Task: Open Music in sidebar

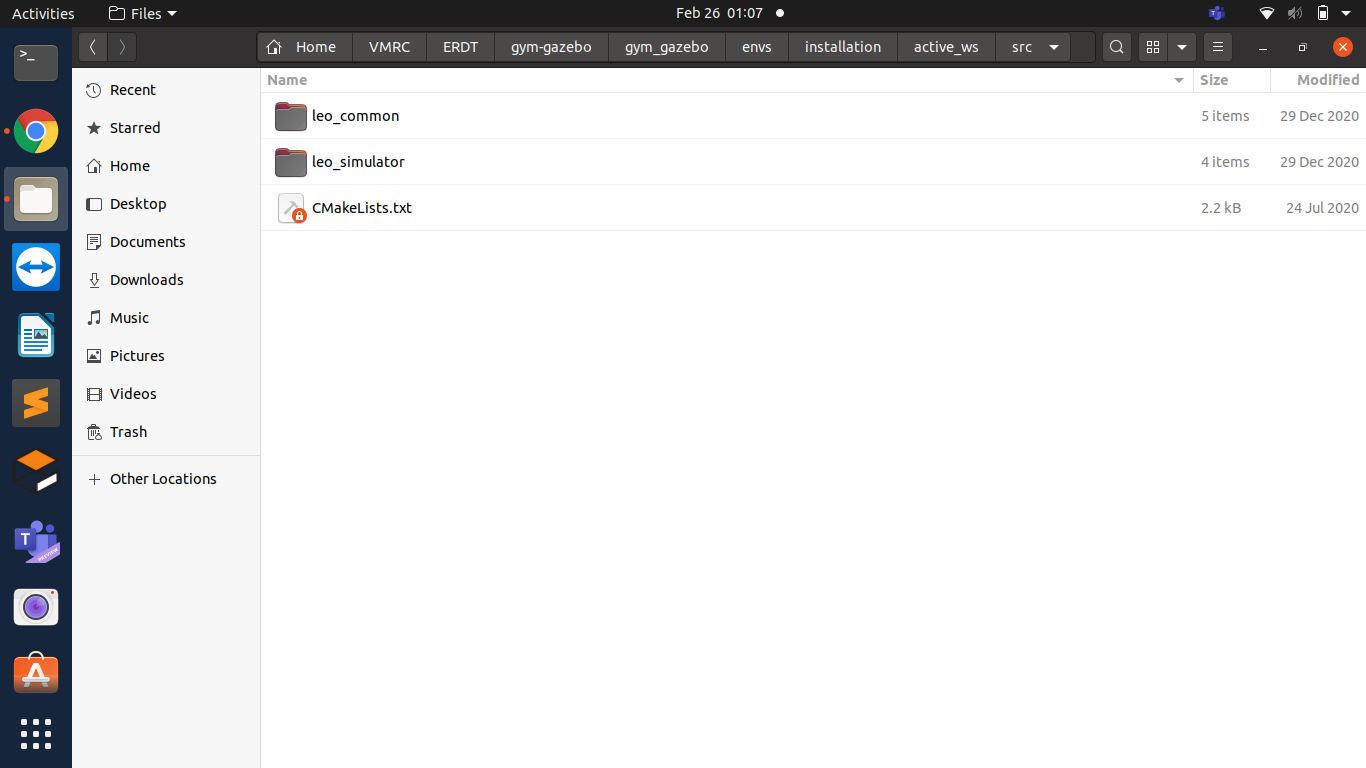Action: click(x=166, y=318)
